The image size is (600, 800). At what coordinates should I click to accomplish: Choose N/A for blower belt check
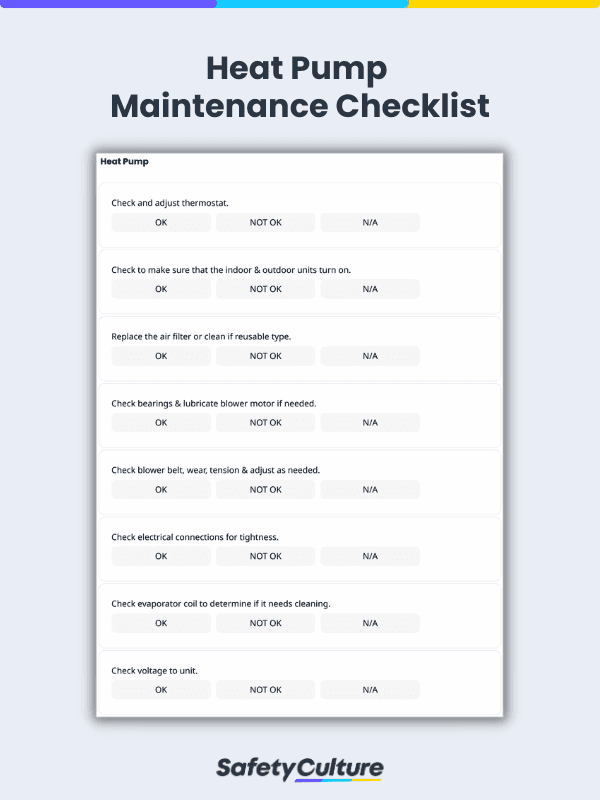pyautogui.click(x=370, y=489)
